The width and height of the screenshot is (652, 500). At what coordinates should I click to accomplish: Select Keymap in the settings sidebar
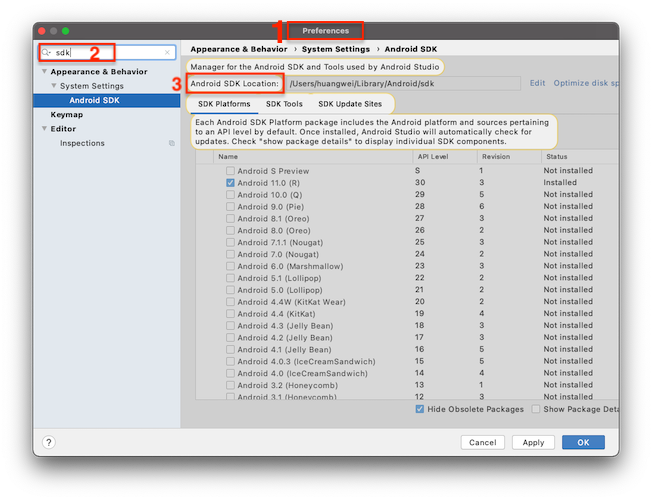coord(67,115)
